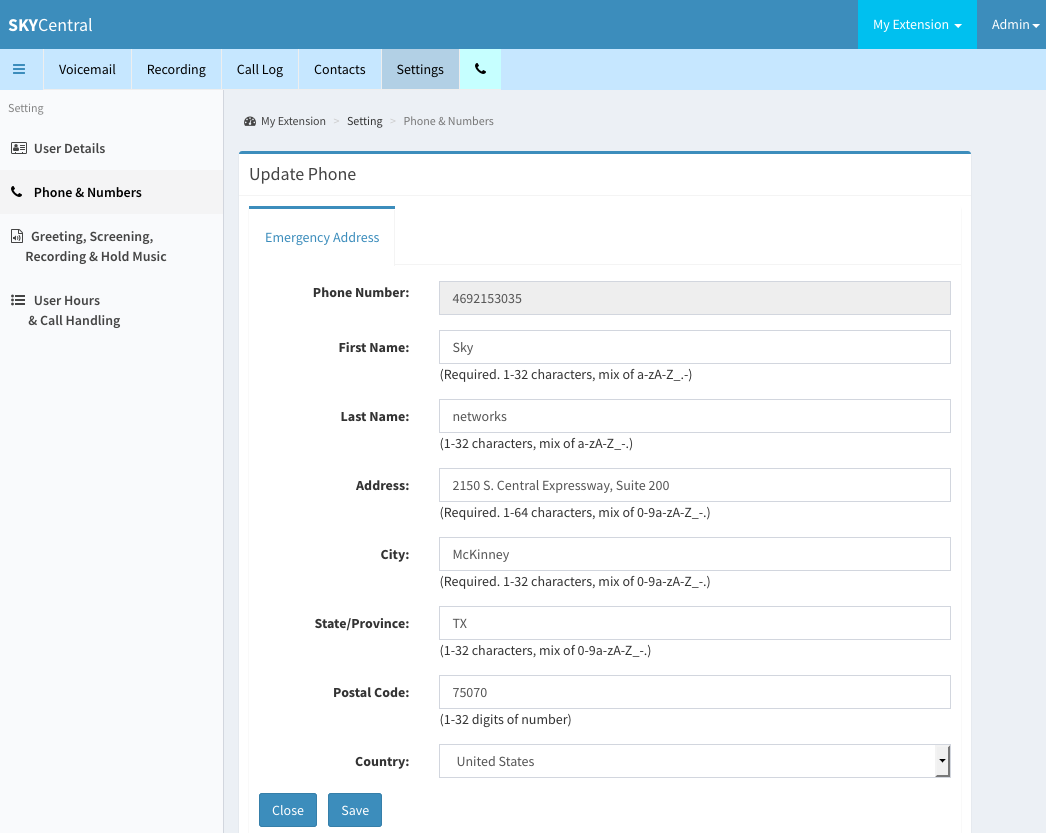Select Phone & Numbers in sidebar

111,192
